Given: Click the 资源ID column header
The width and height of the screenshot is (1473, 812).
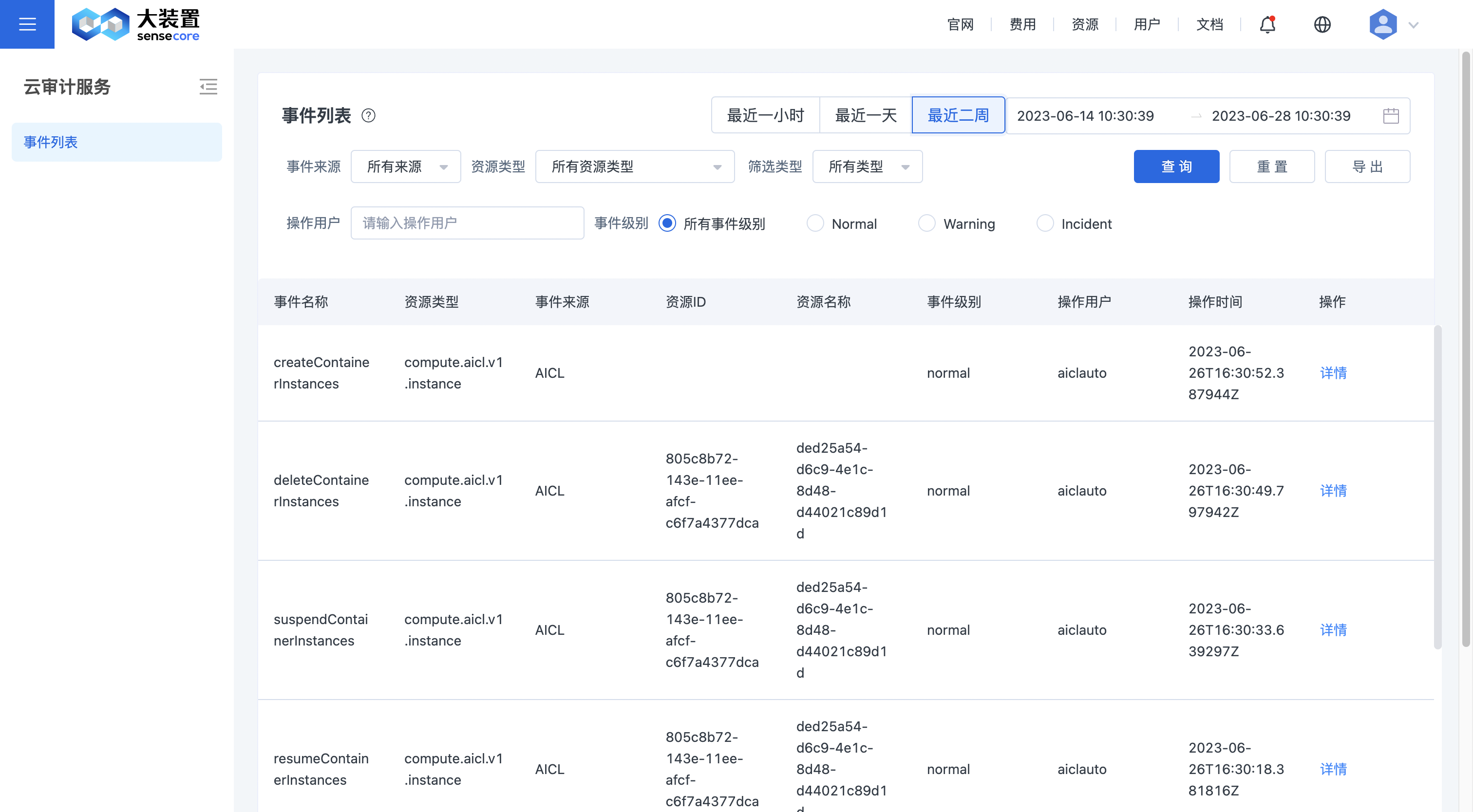Looking at the screenshot, I should pyautogui.click(x=685, y=302).
